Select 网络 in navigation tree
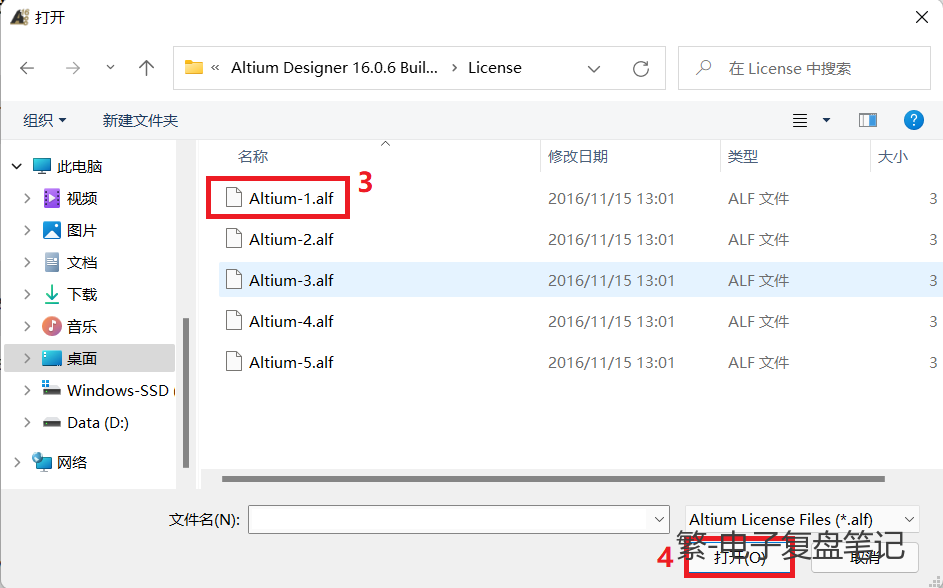 (72, 462)
